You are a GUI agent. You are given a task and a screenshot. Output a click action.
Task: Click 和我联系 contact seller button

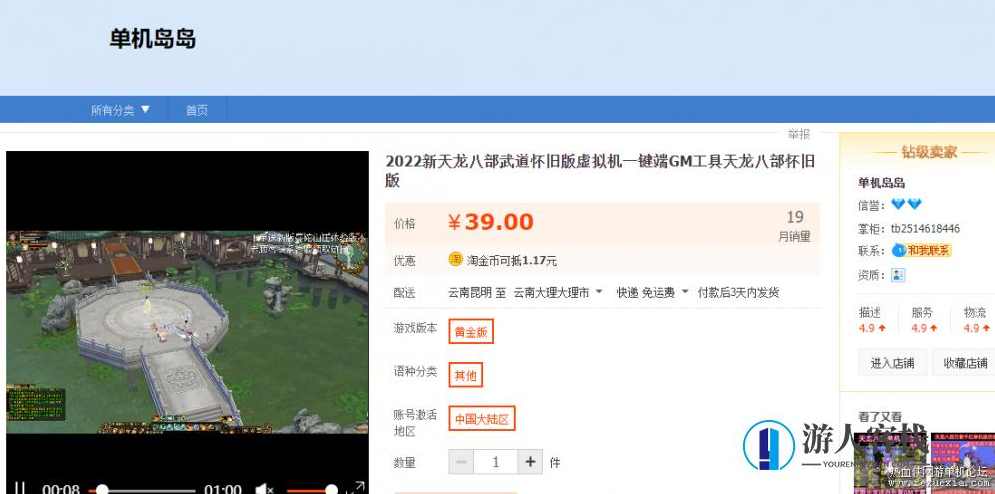coord(921,250)
